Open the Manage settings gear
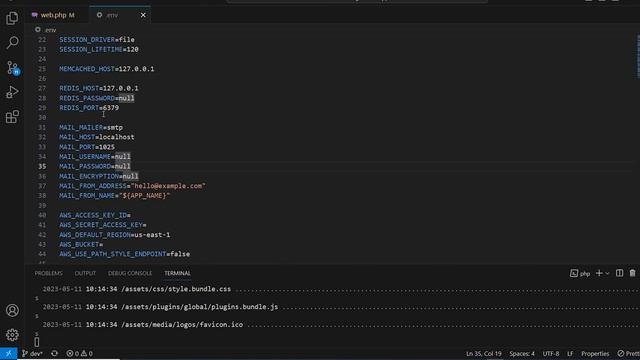 [12, 335]
